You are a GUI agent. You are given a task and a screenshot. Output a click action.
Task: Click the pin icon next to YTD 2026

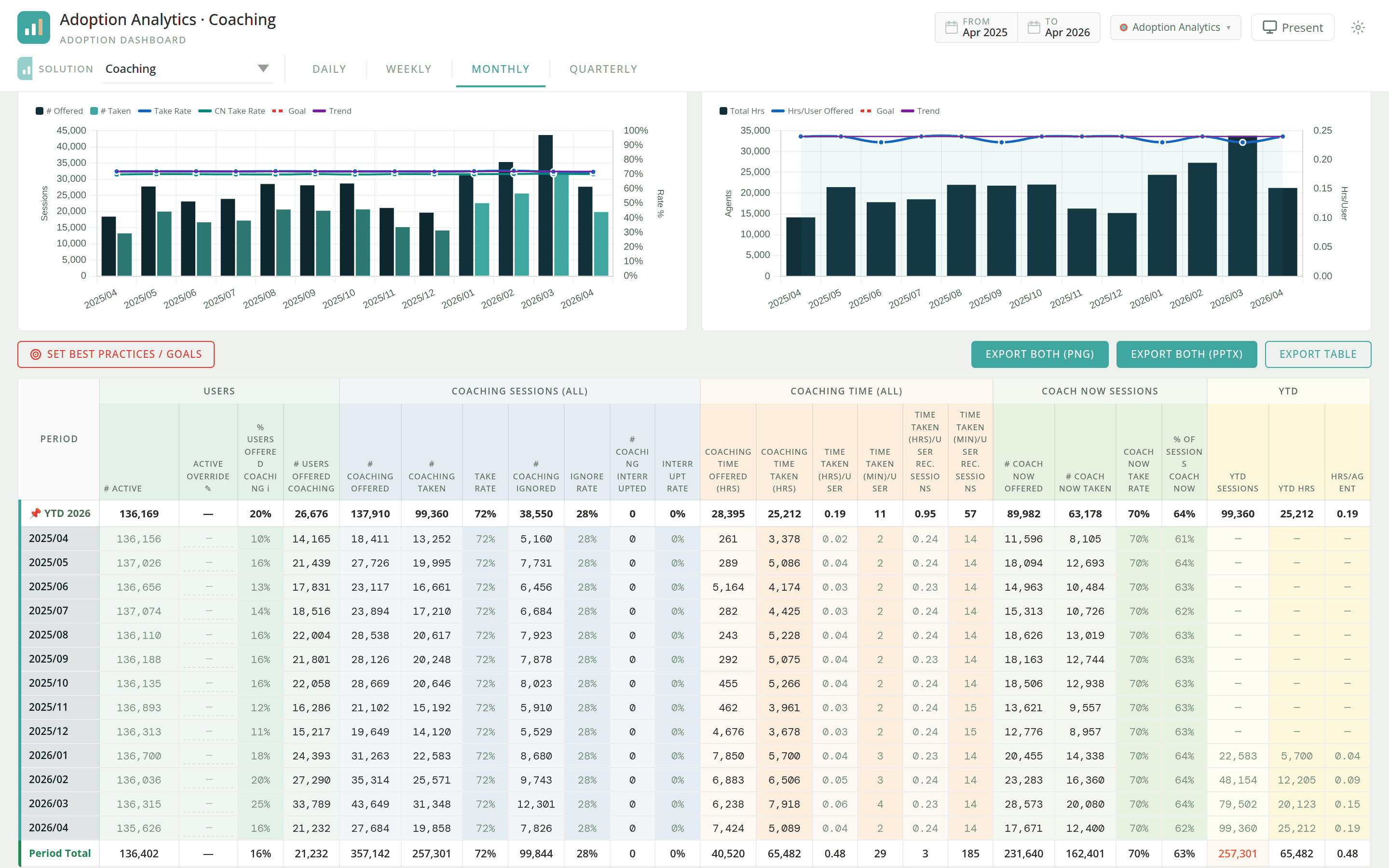(36, 513)
